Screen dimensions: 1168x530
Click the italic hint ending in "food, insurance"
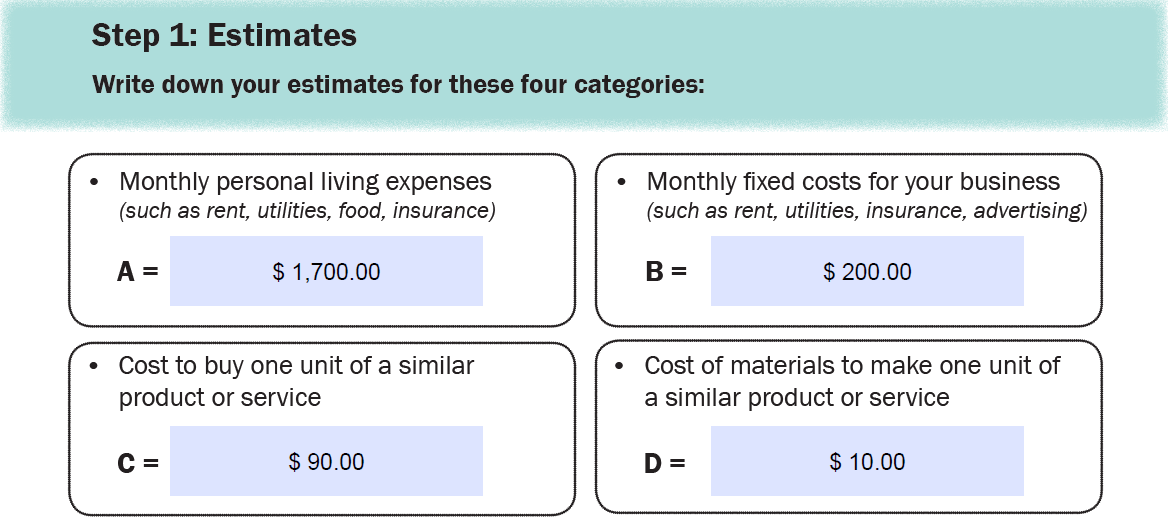(308, 211)
